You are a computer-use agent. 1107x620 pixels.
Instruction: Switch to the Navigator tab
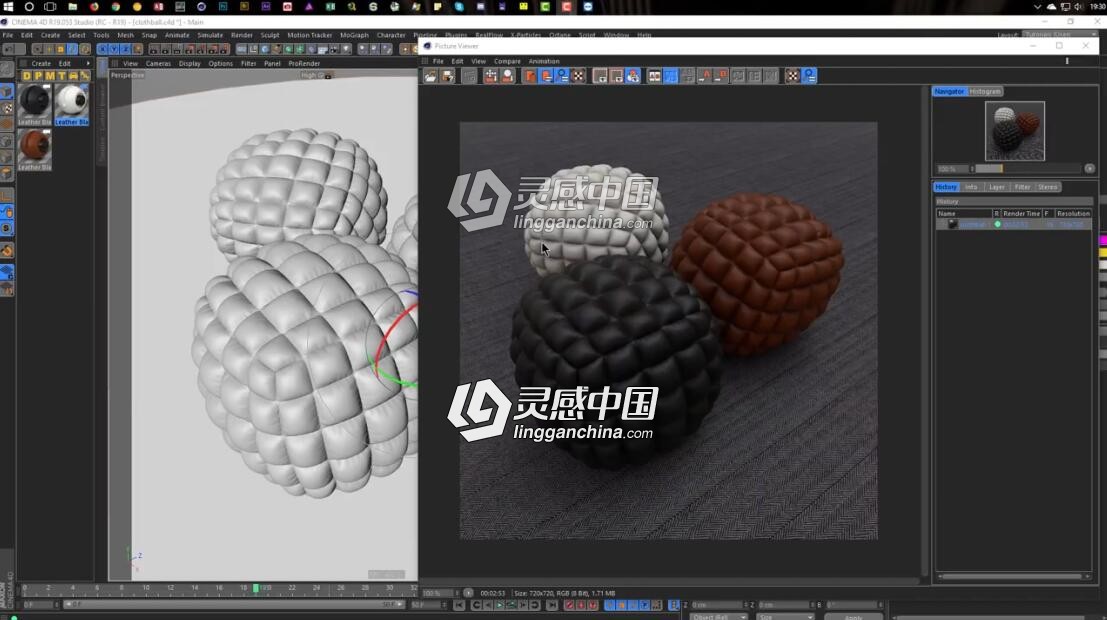tap(949, 91)
